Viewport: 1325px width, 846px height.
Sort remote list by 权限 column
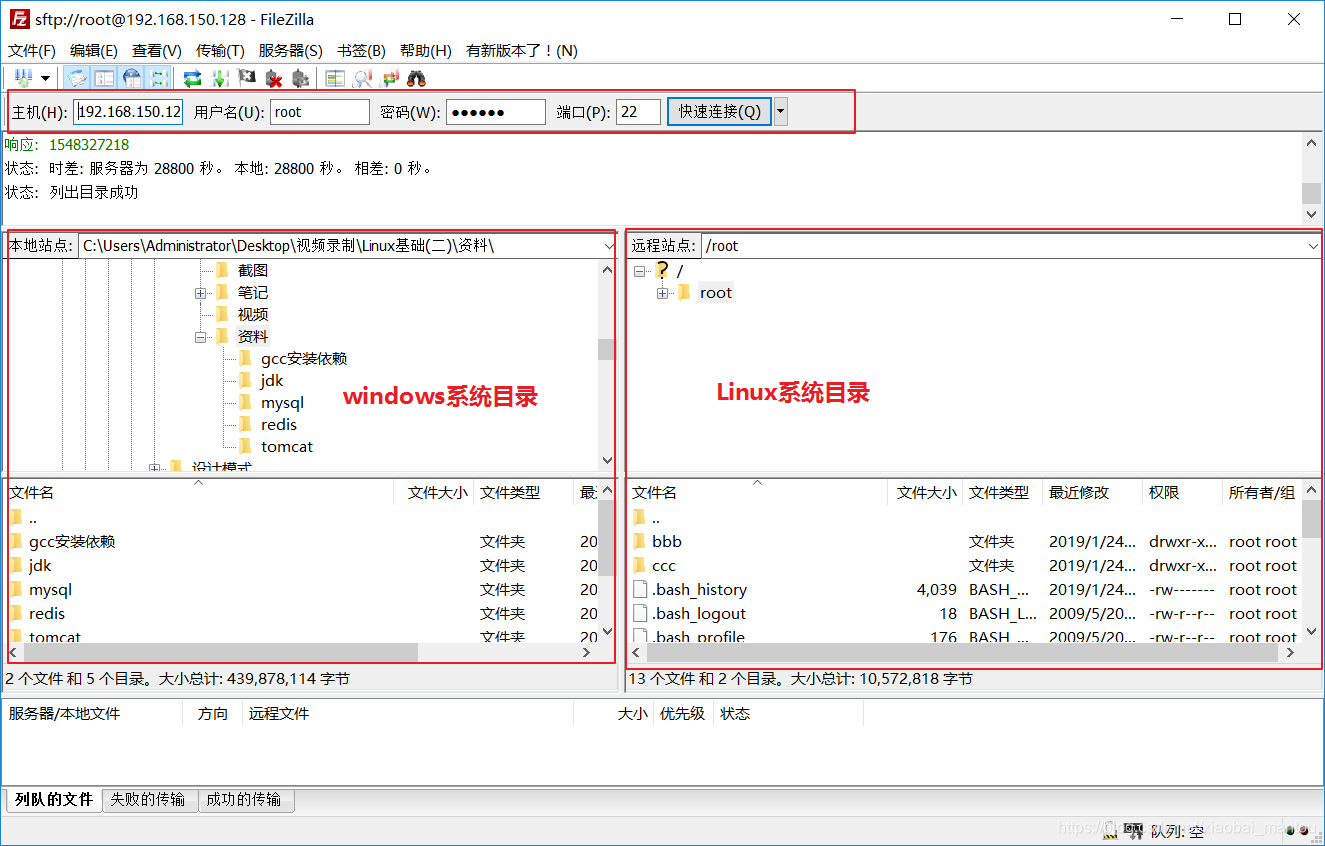(x=1182, y=492)
